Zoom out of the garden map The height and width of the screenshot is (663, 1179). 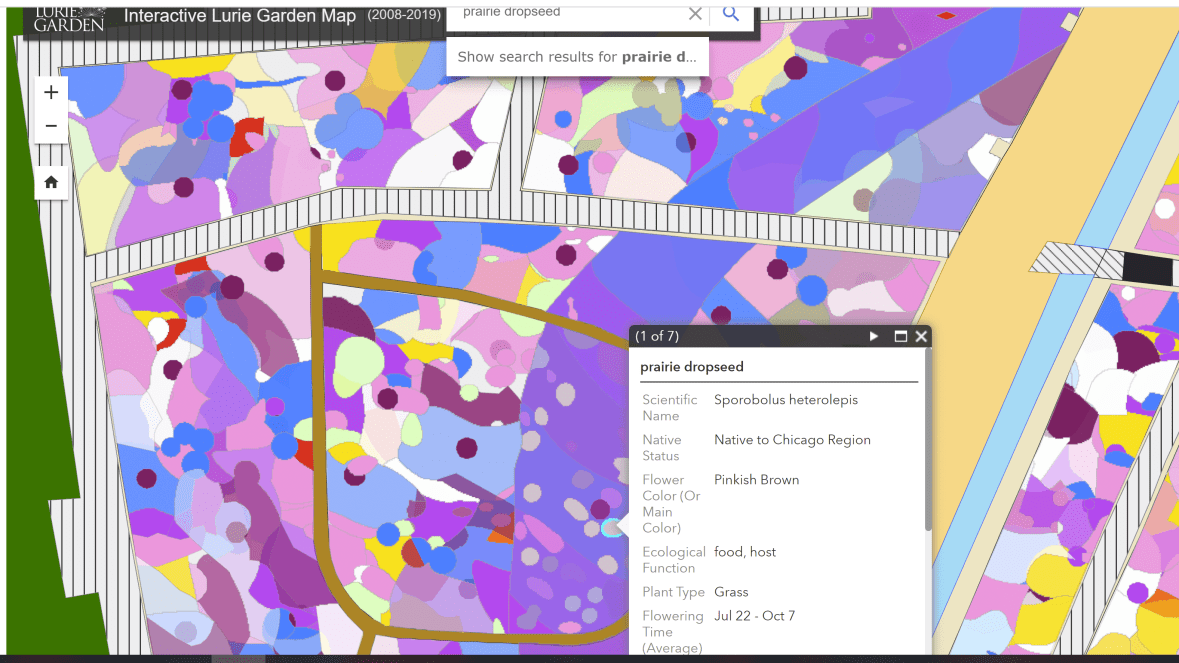point(51,127)
